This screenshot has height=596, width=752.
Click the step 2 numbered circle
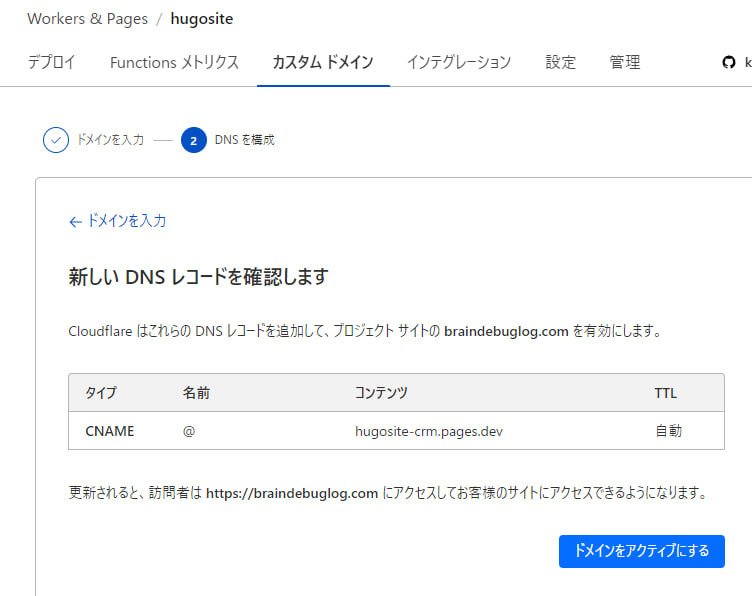[x=194, y=140]
